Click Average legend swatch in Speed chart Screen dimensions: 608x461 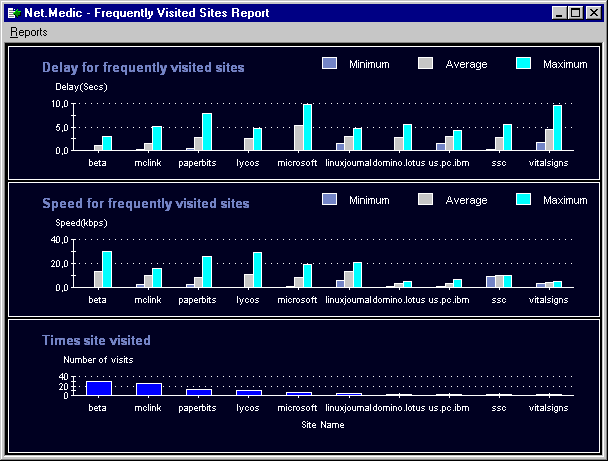(x=425, y=200)
